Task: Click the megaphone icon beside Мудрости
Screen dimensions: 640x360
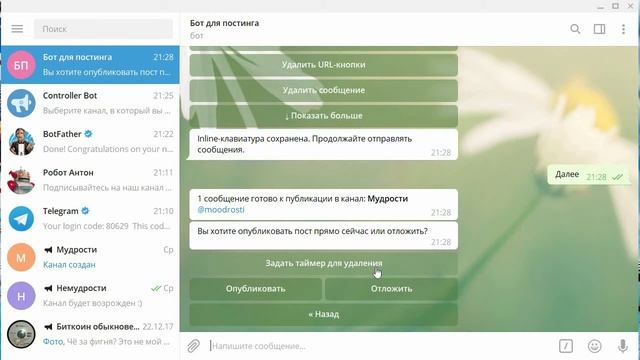Action: (x=48, y=249)
